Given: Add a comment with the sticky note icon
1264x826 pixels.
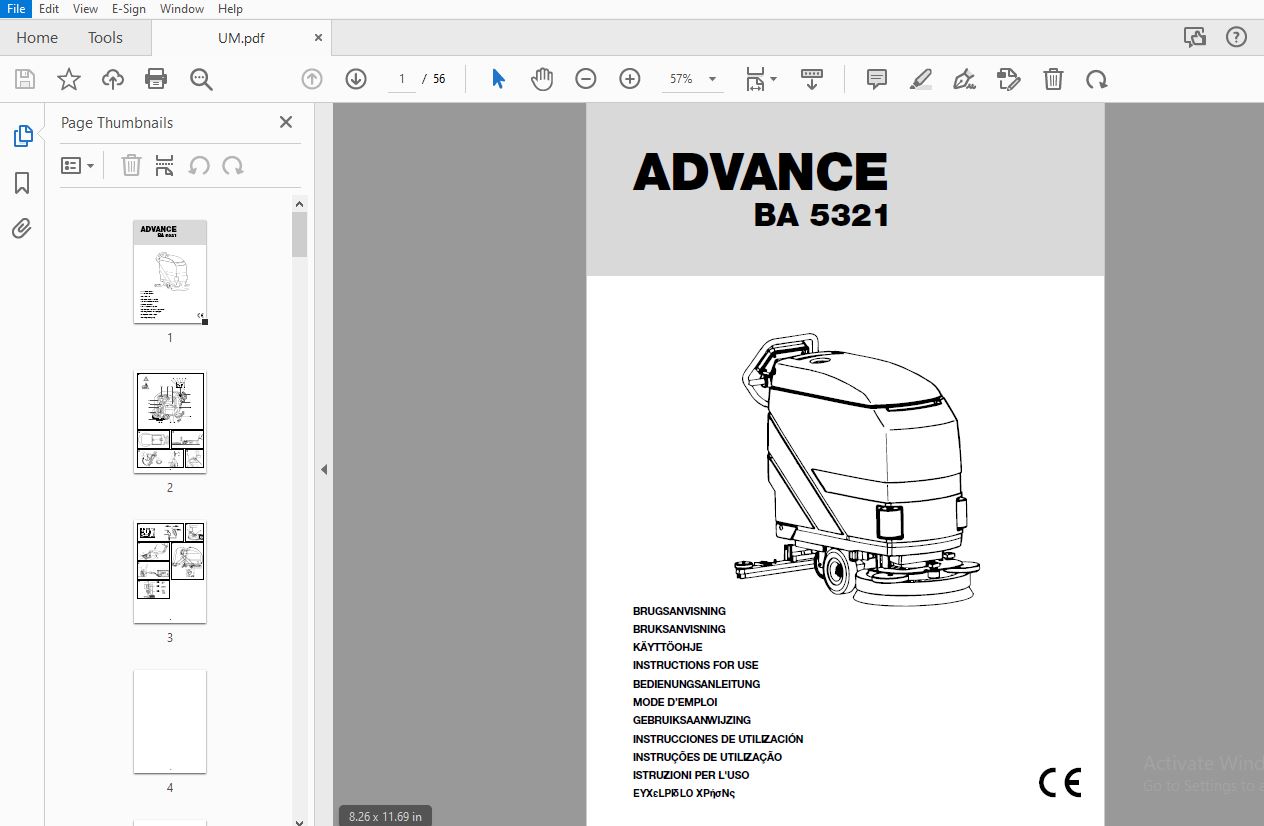Looking at the screenshot, I should (x=877, y=79).
